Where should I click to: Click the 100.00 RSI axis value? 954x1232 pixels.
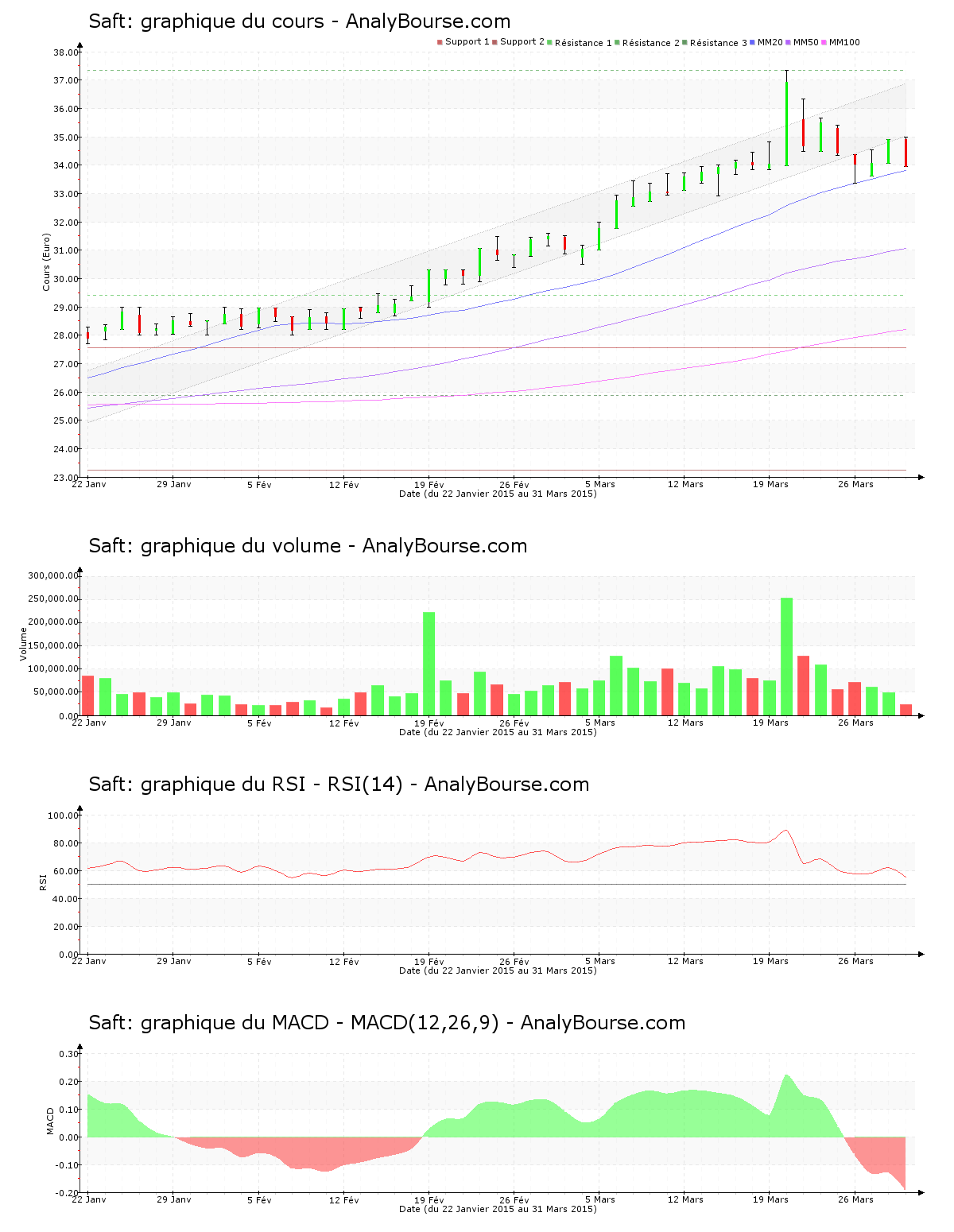63,816
